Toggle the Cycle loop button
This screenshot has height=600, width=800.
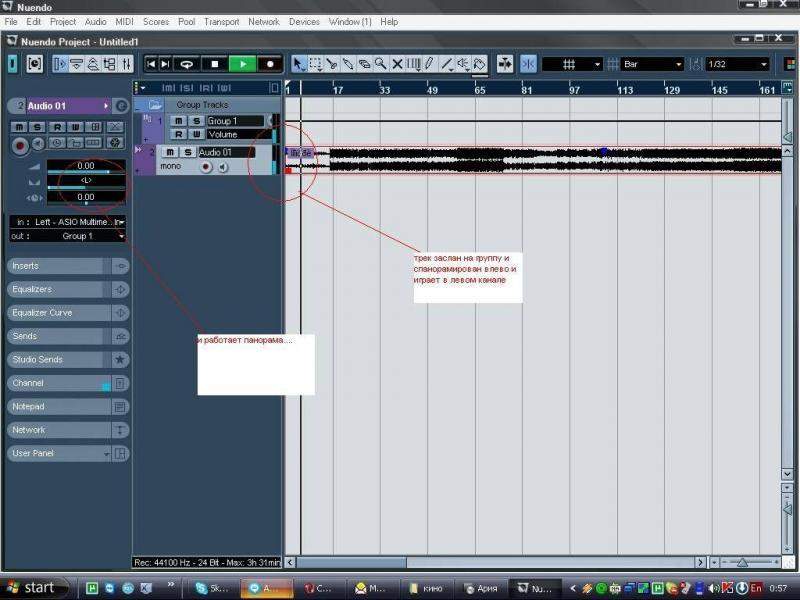[187, 64]
